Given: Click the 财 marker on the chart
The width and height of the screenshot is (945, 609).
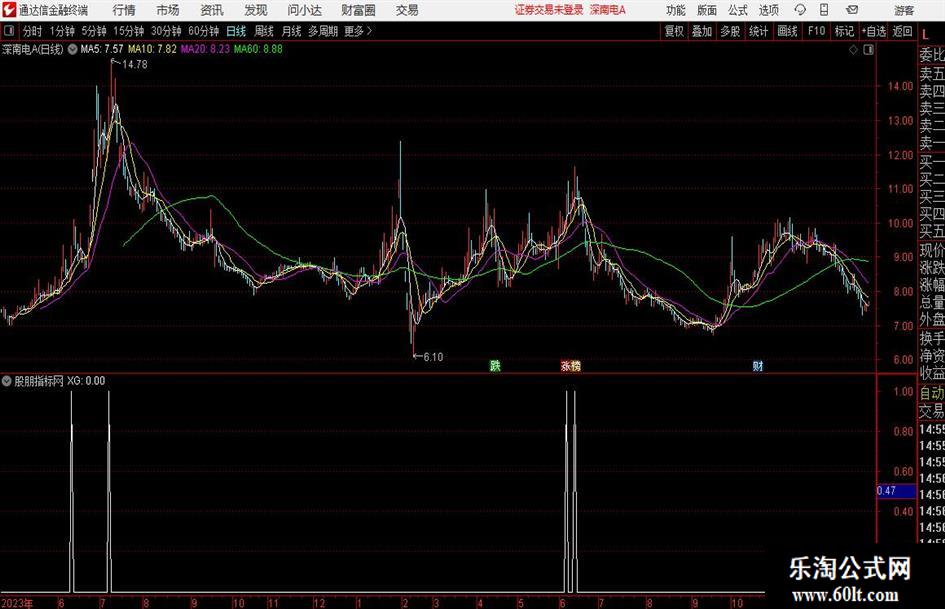Looking at the screenshot, I should click(758, 365).
